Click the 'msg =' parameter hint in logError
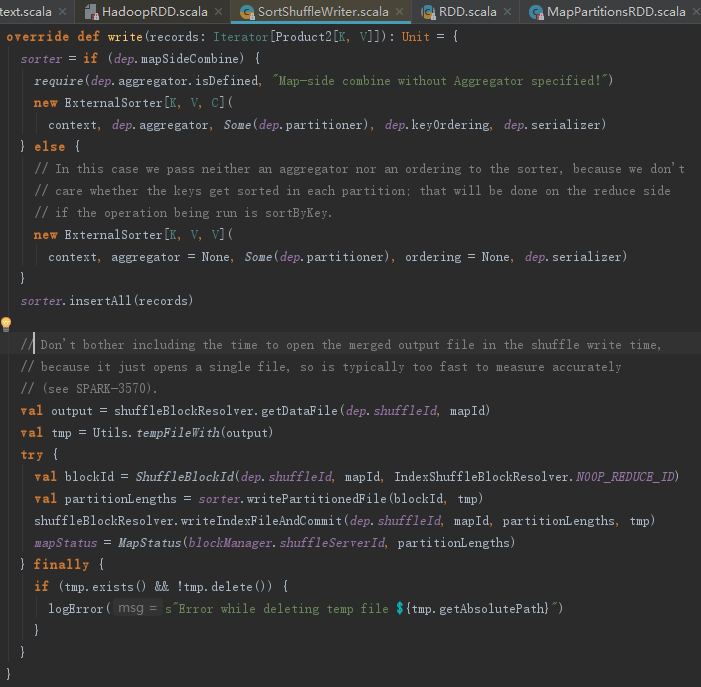 [x=137, y=608]
